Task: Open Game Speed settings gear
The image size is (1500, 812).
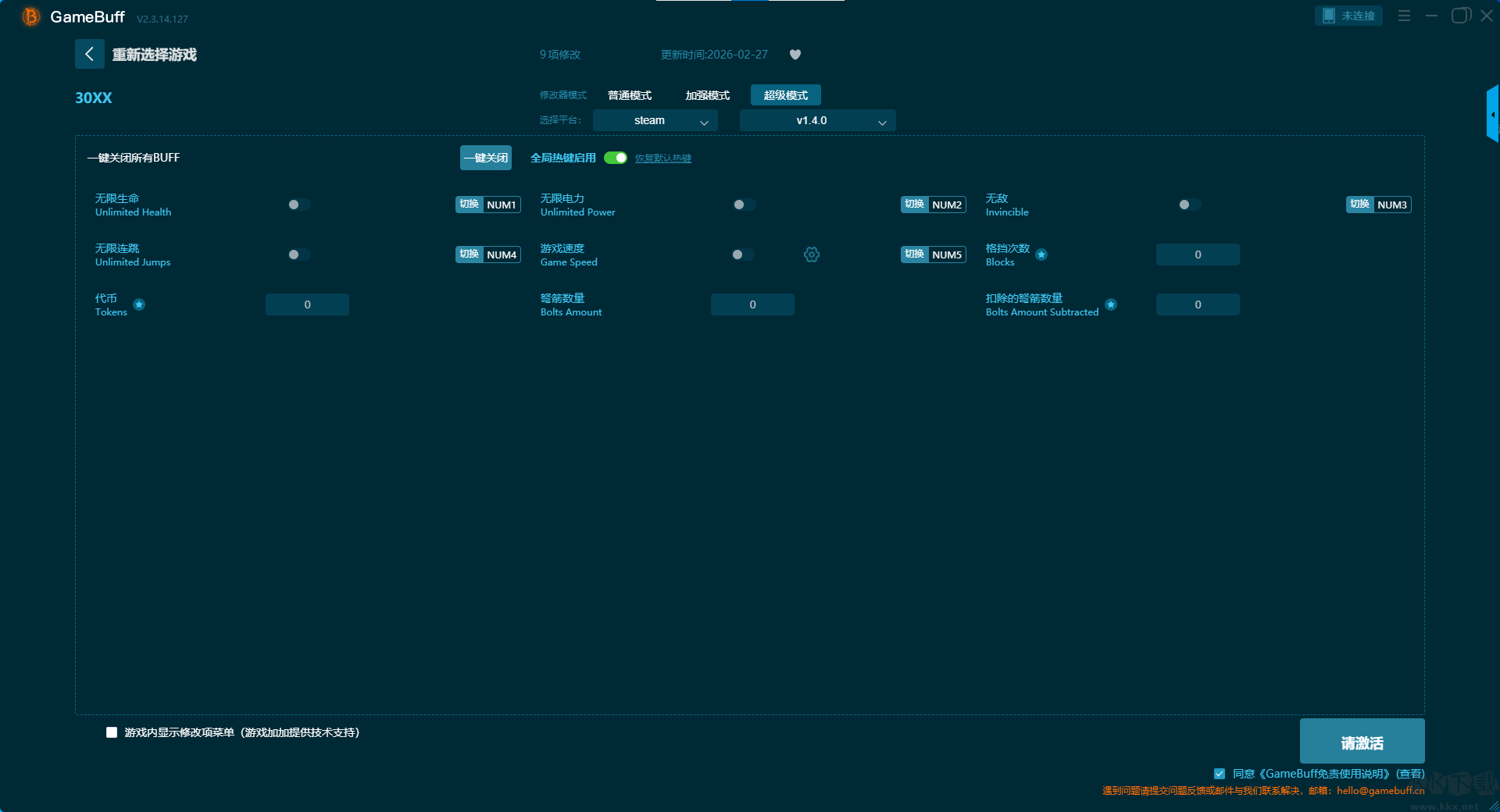Action: coord(812,255)
